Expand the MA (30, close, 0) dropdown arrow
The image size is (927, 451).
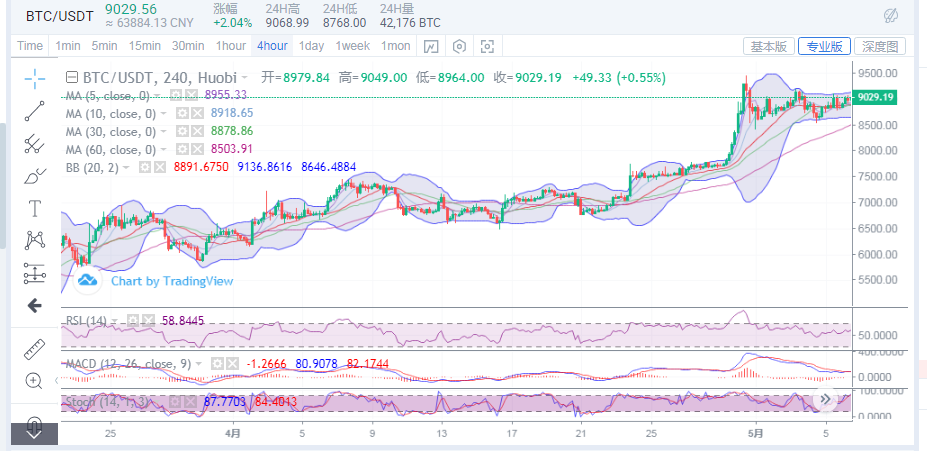point(164,131)
